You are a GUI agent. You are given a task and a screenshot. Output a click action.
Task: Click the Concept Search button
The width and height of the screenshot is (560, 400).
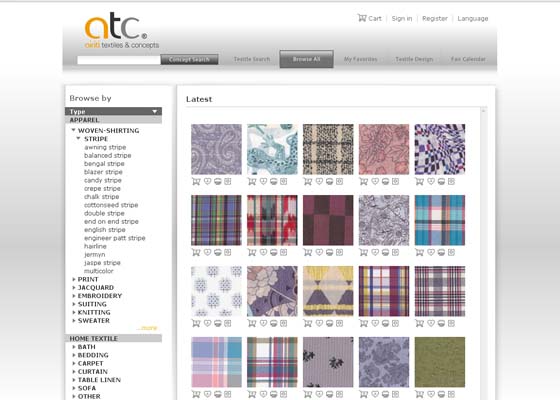[189, 59]
